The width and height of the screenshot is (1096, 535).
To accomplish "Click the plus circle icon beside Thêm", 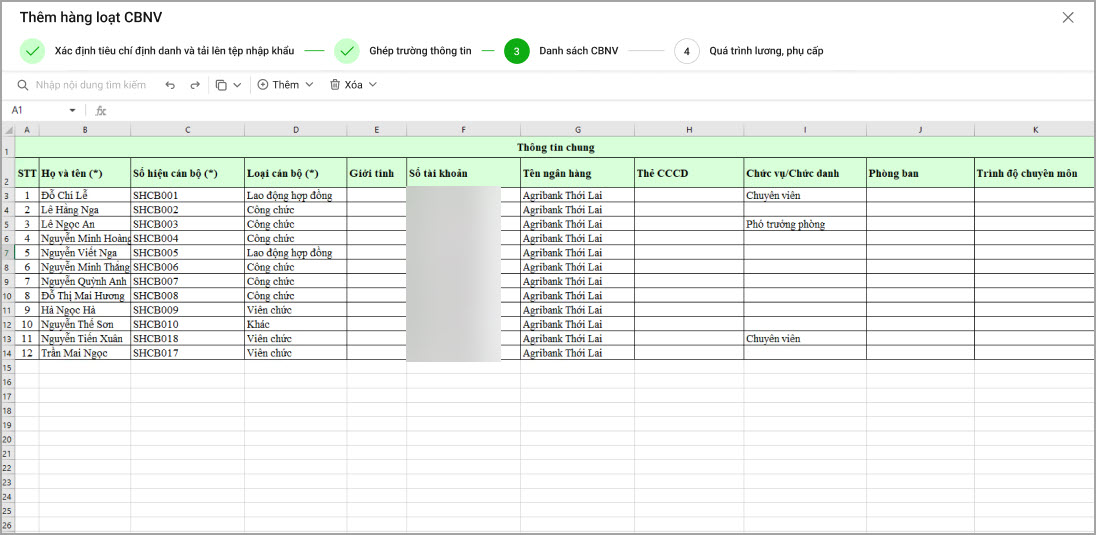I will point(263,85).
